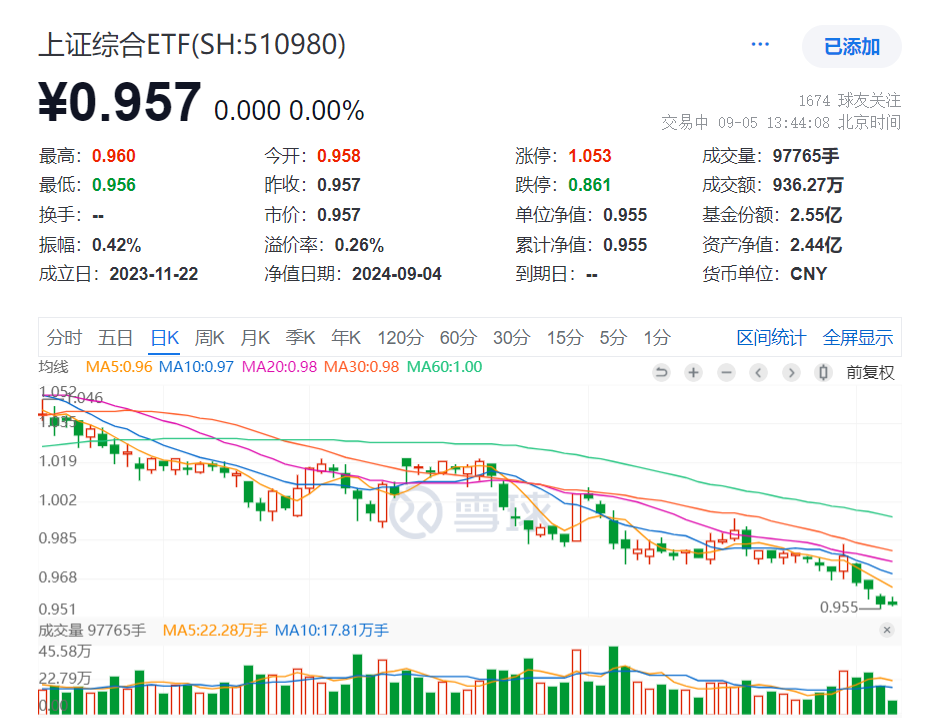Viewport: 926px width, 718px height.
Task: Select the 月K chart tab
Action: pyautogui.click(x=255, y=338)
